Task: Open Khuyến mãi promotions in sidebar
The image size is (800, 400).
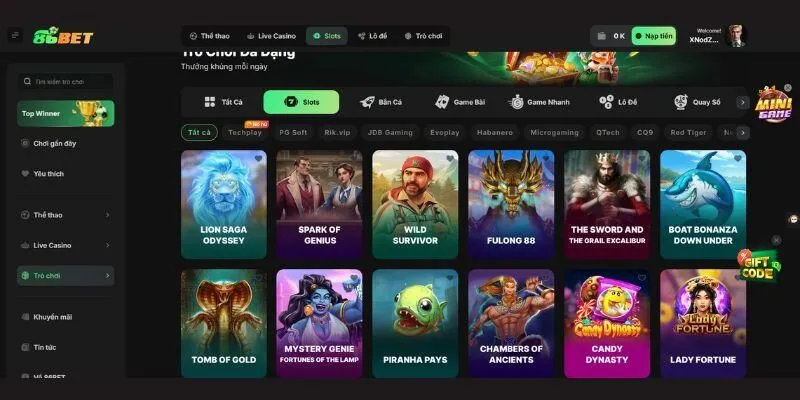Action: [66, 317]
